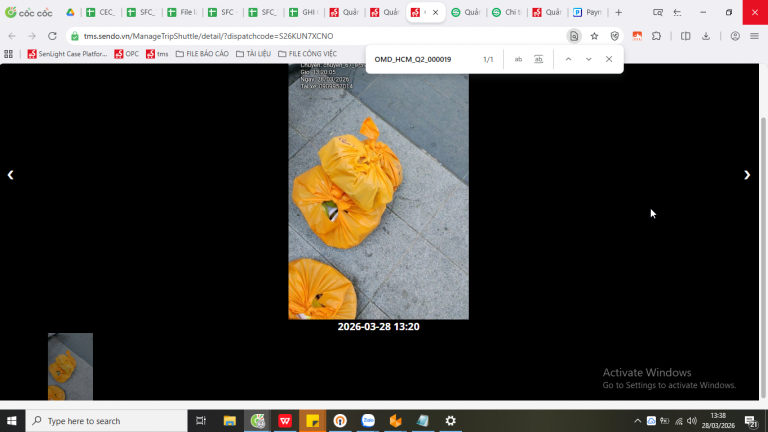Image resolution: width=768 pixels, height=432 pixels.
Task: Click the browser forward arrow
Action: coord(32,36)
